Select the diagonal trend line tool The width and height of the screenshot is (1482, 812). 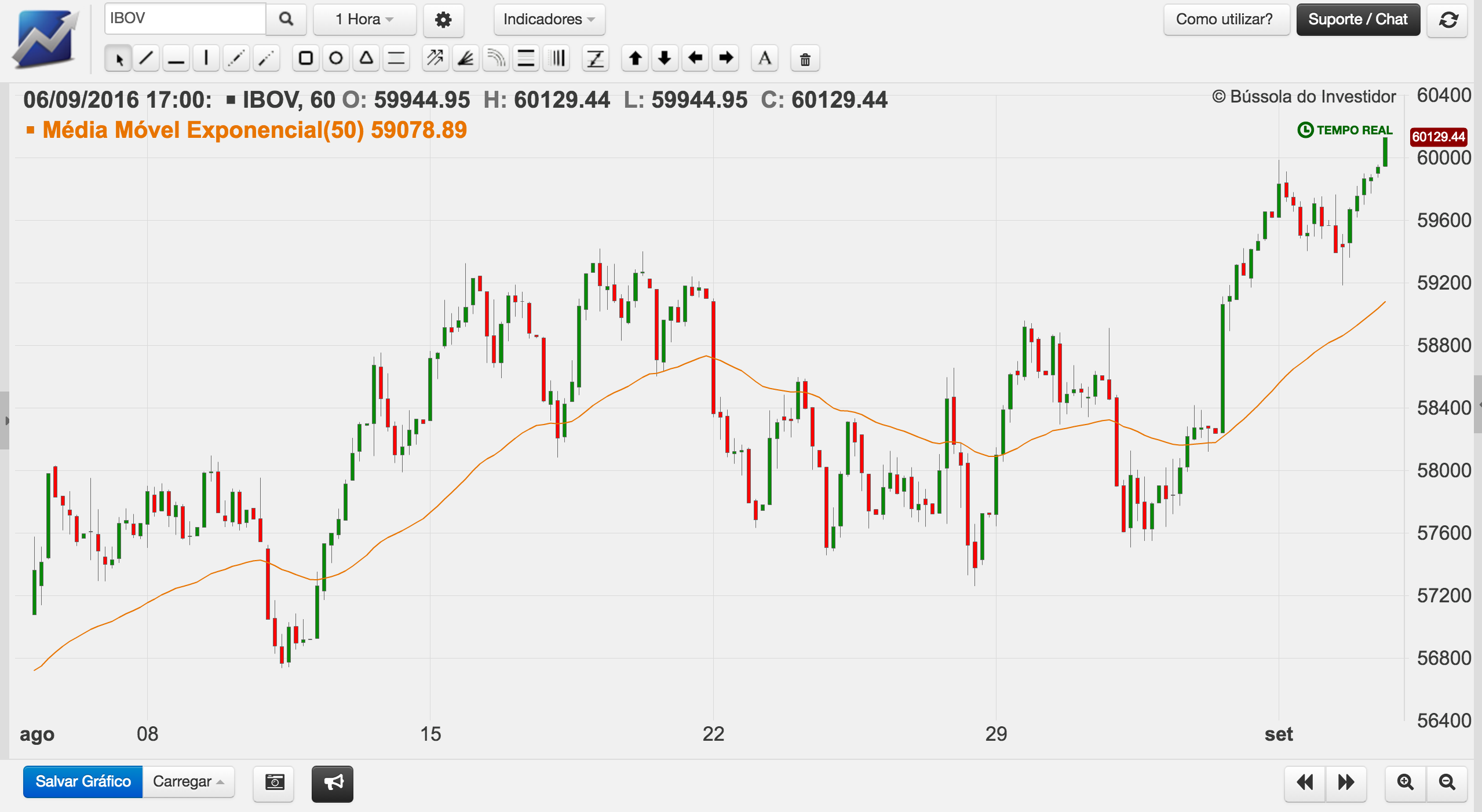coord(147,58)
